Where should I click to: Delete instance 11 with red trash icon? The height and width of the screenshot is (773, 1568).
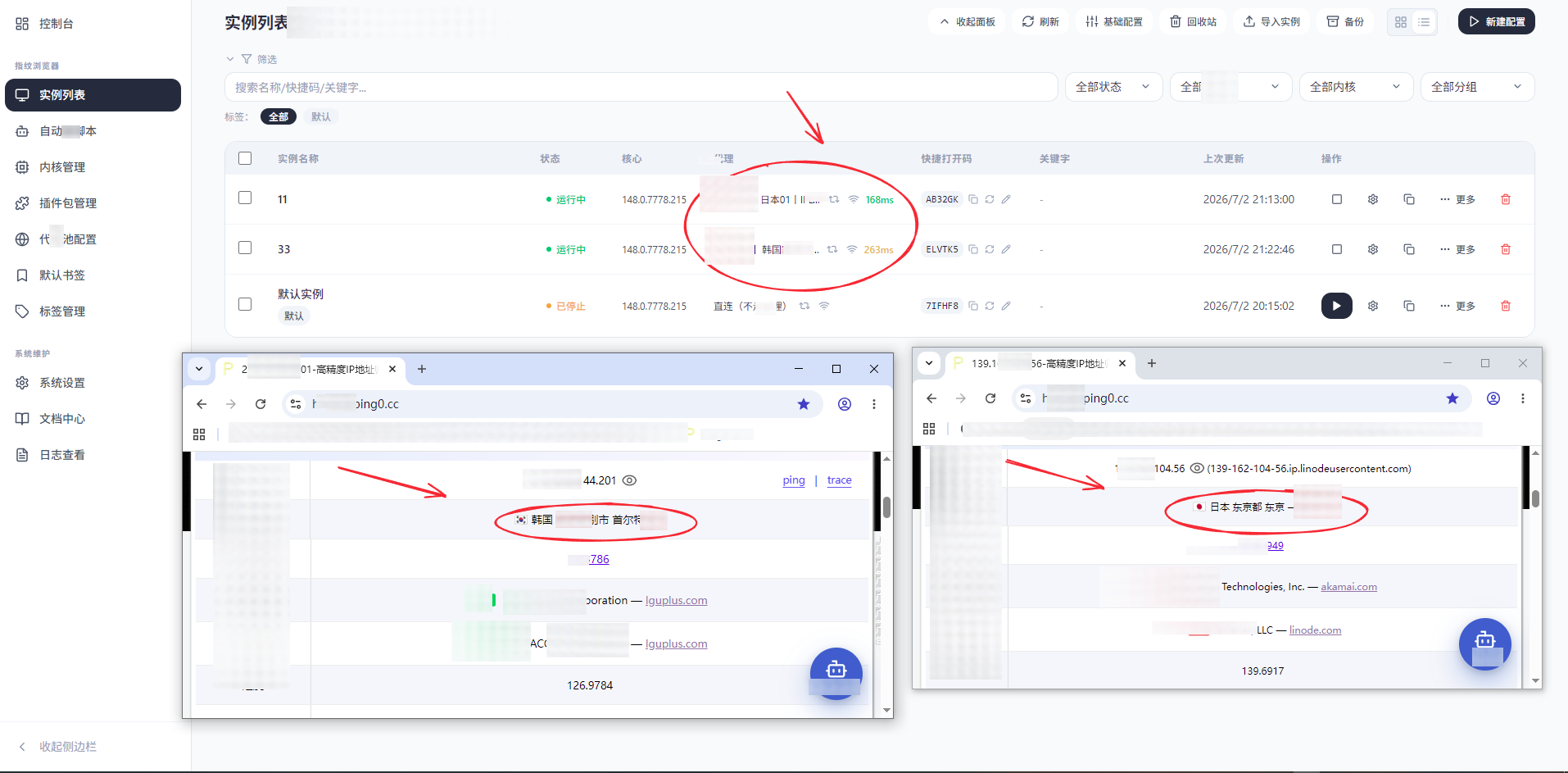click(1505, 199)
